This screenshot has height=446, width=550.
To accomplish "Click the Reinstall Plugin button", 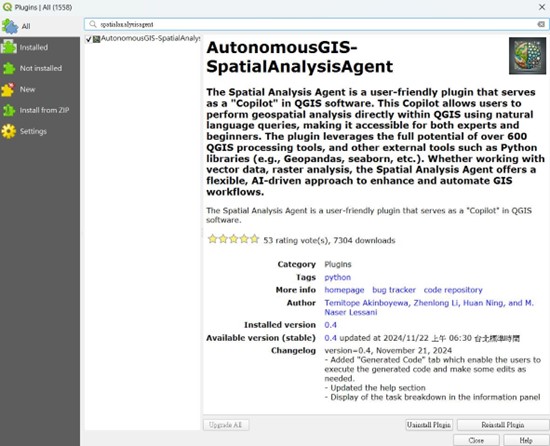I will coord(503,425).
